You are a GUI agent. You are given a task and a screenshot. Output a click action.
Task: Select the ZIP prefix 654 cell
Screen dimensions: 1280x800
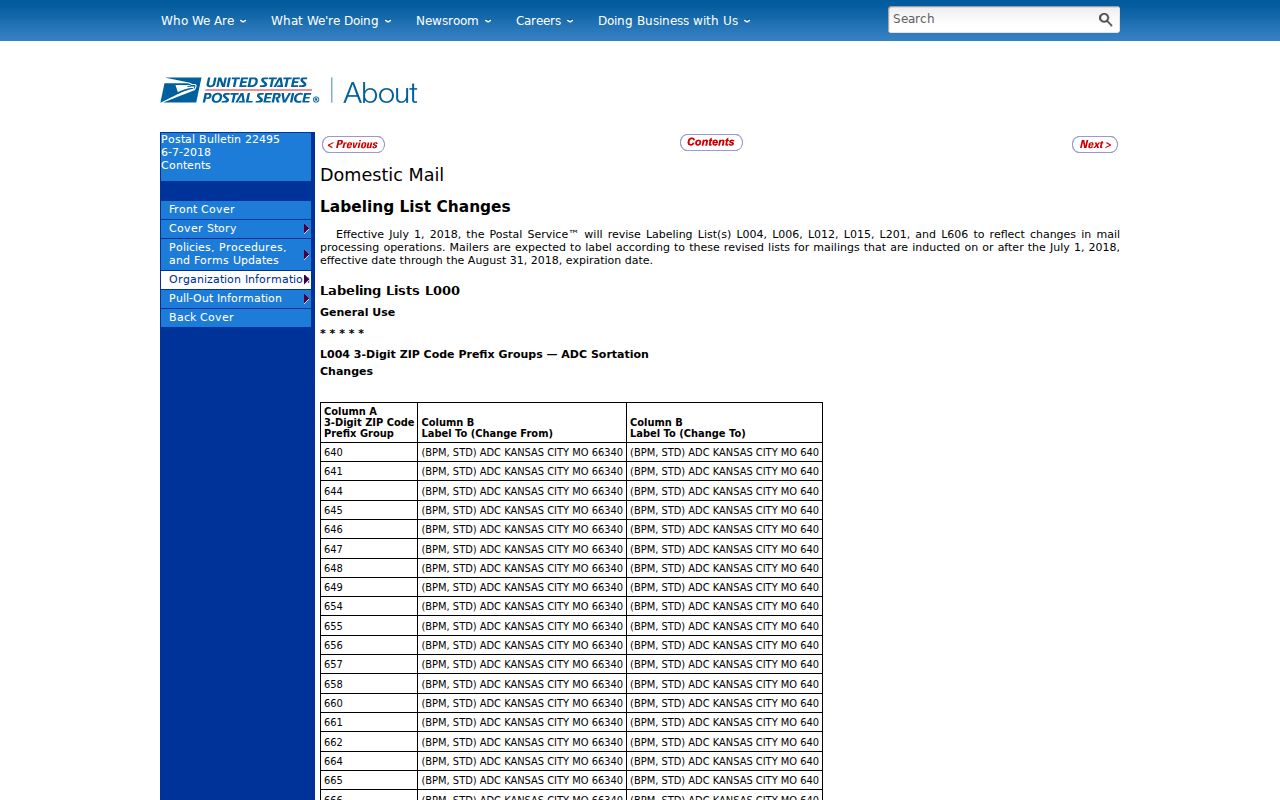[369, 607]
